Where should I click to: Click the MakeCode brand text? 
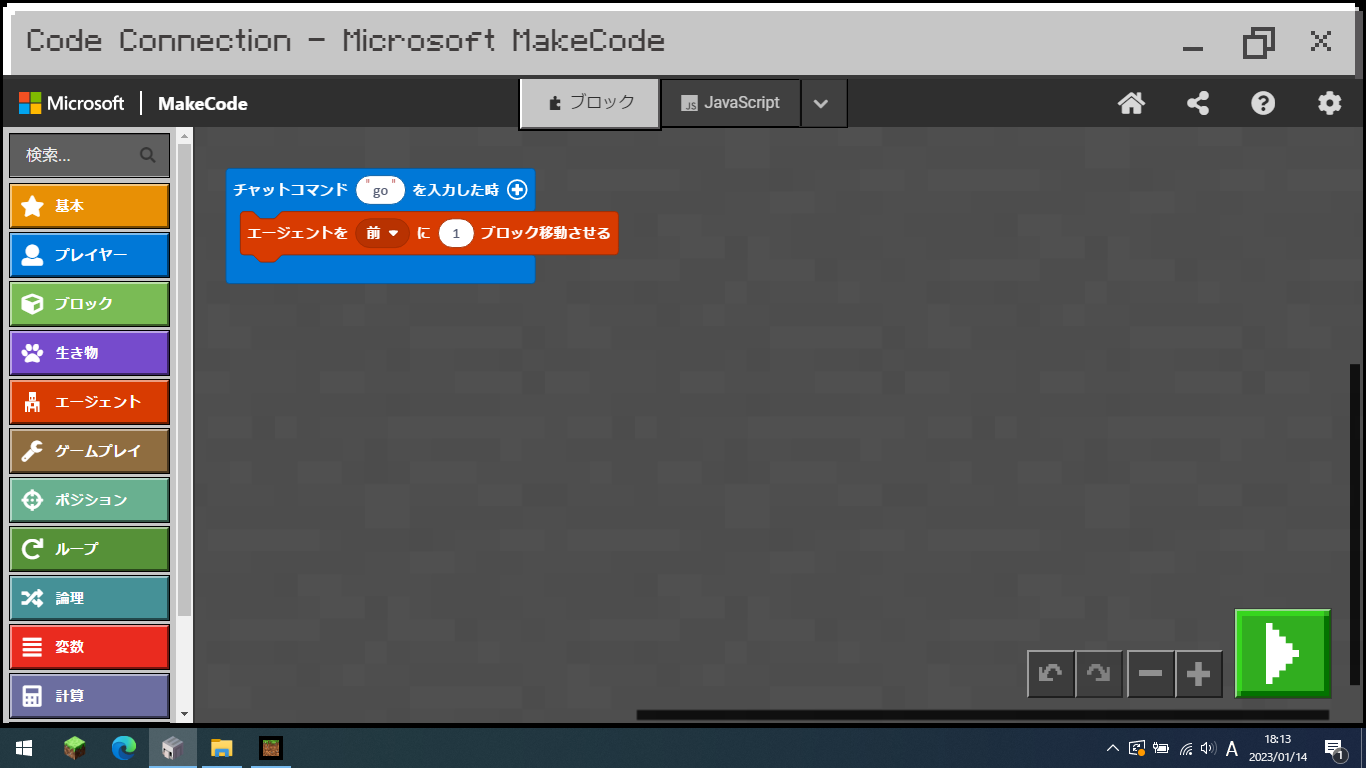tap(203, 103)
